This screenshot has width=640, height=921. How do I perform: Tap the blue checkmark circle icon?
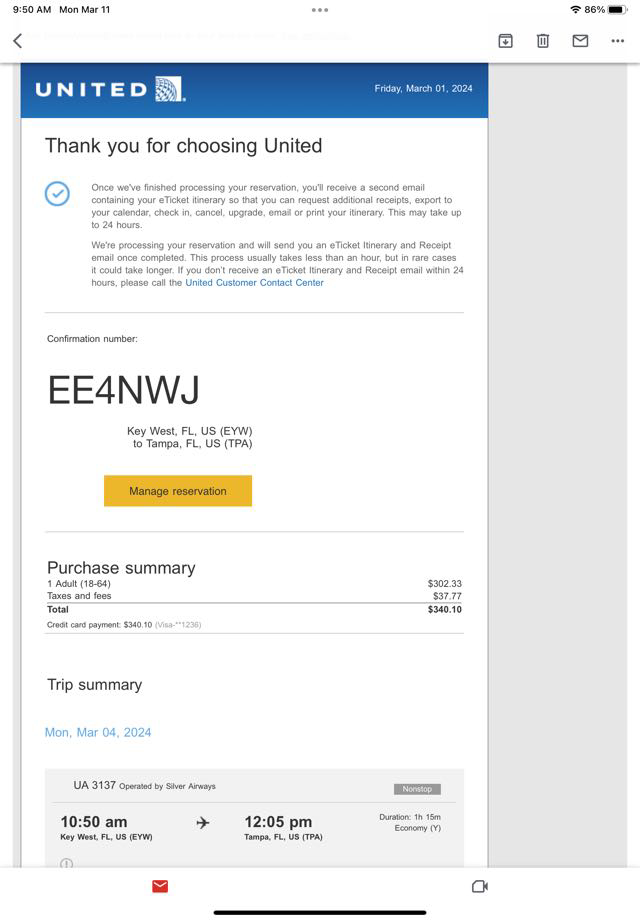click(58, 194)
